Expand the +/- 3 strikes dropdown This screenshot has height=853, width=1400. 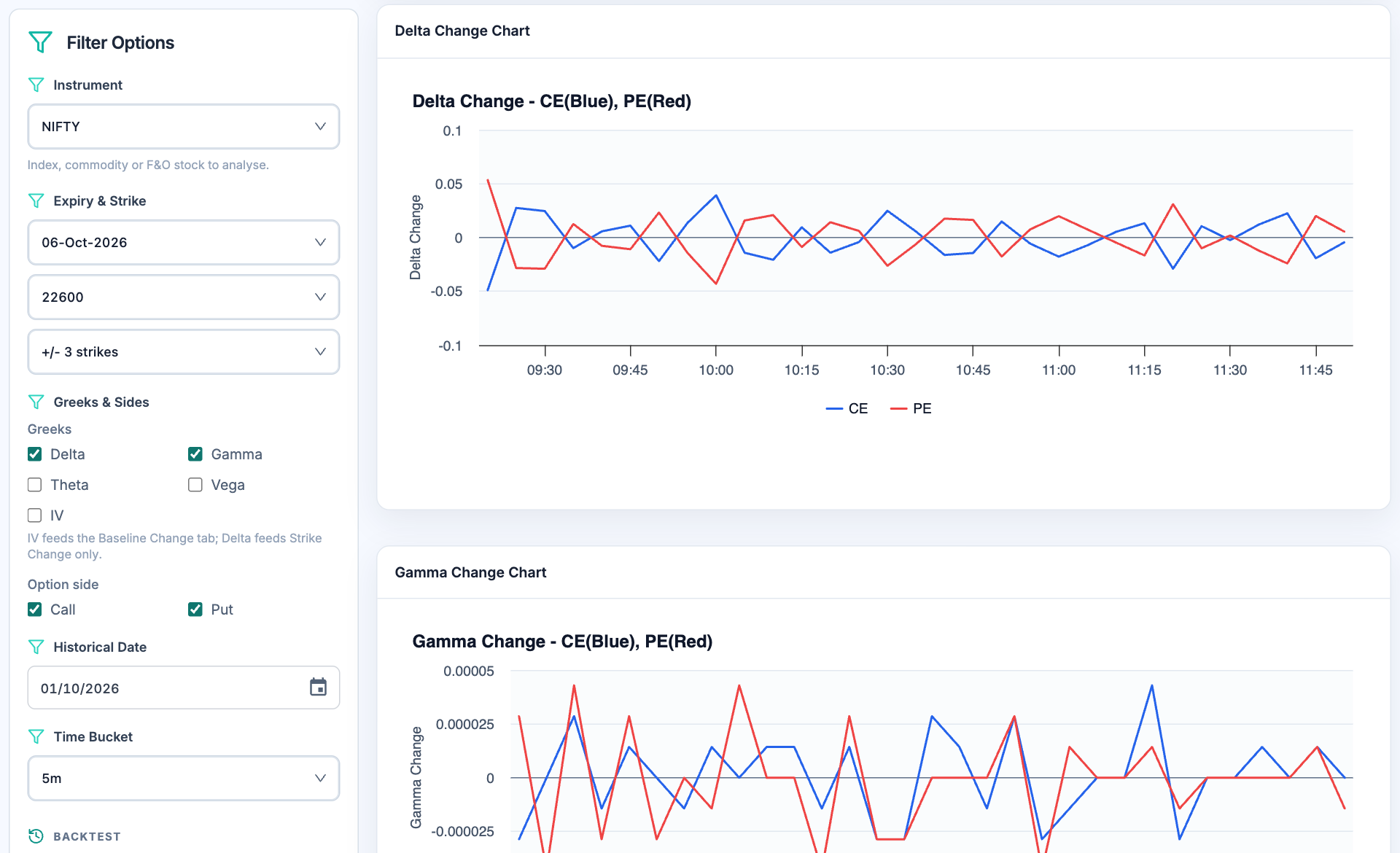pyautogui.click(x=184, y=351)
